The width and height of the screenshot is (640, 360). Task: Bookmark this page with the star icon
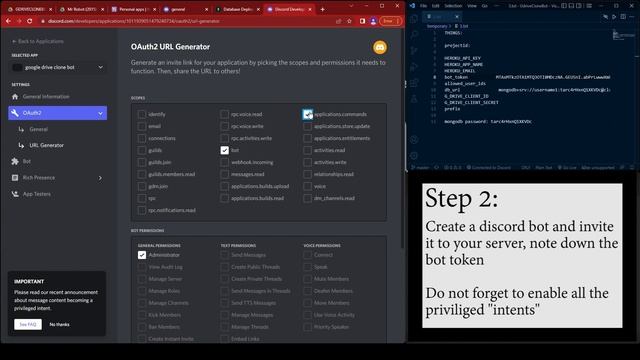tap(349, 21)
